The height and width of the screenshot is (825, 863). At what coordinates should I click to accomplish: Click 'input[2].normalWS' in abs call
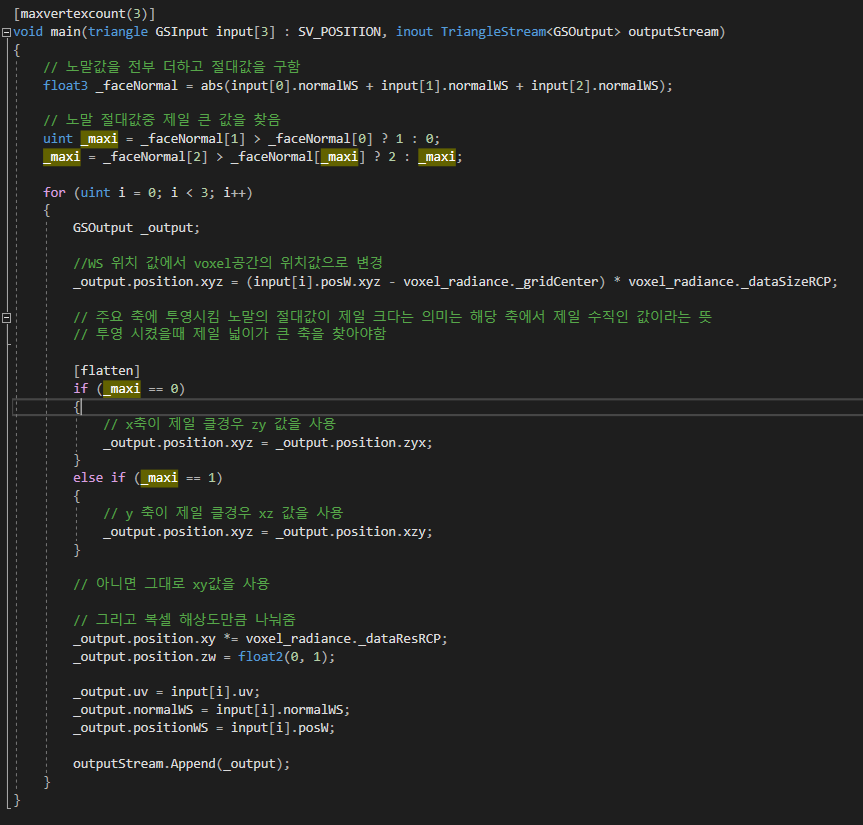click(594, 86)
